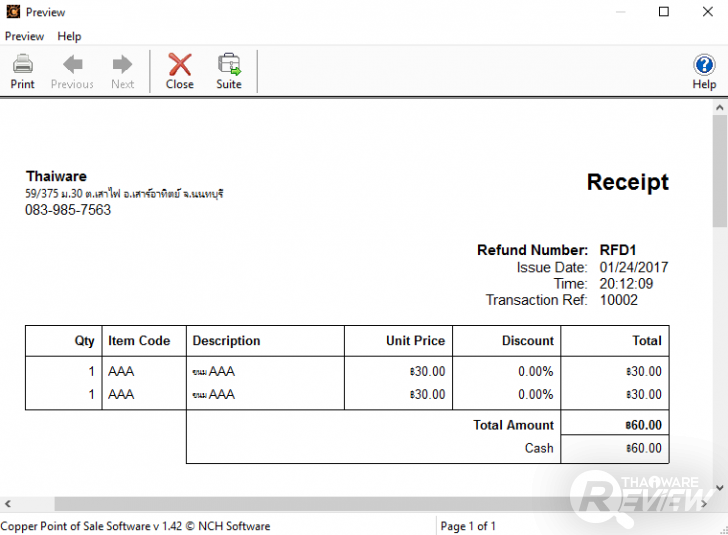
Task: Click the "Unit Price" column header
Action: coord(416,341)
